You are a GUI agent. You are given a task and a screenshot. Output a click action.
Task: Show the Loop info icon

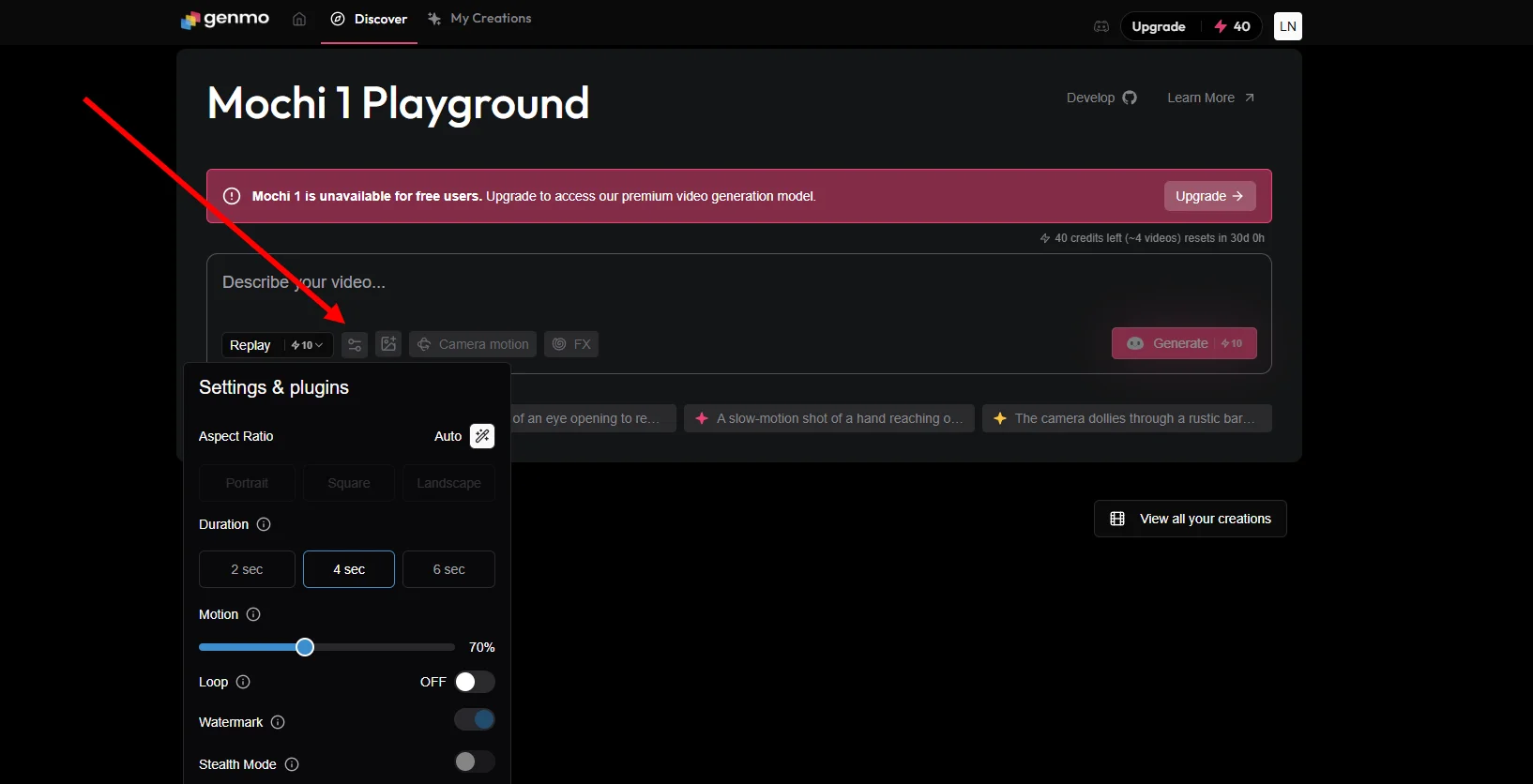click(x=243, y=682)
